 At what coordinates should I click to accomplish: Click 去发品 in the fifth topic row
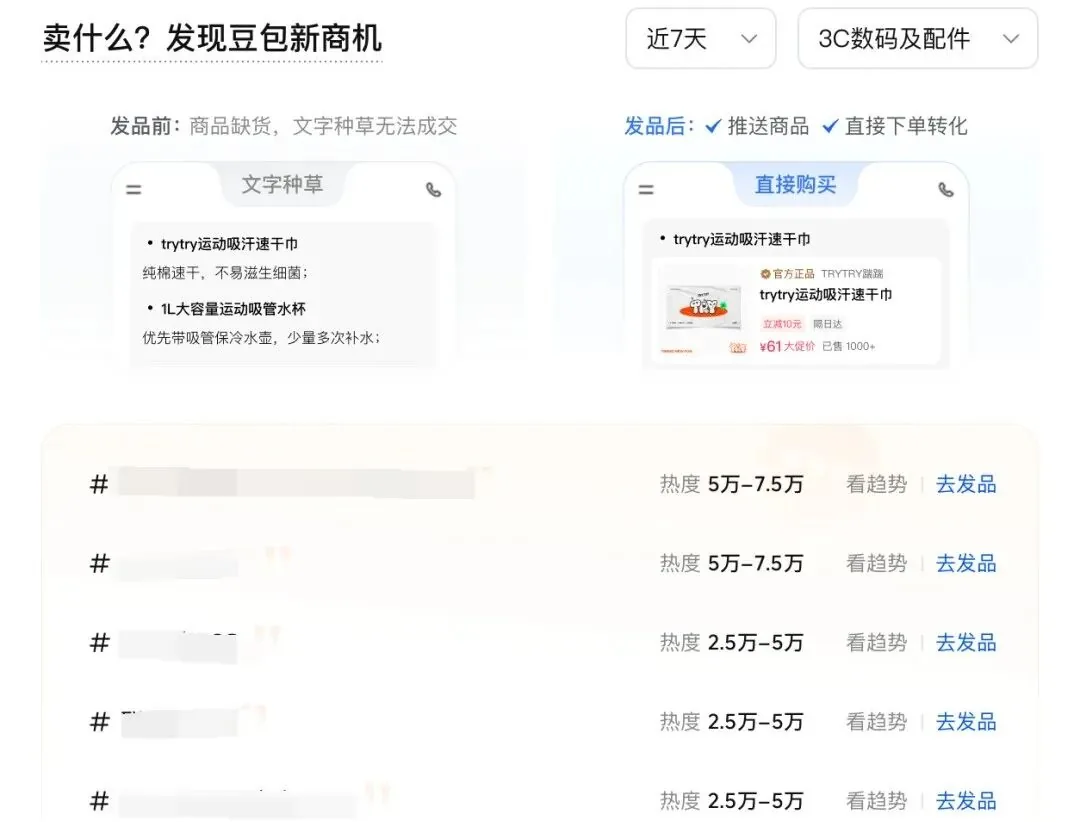pyautogui.click(x=966, y=801)
